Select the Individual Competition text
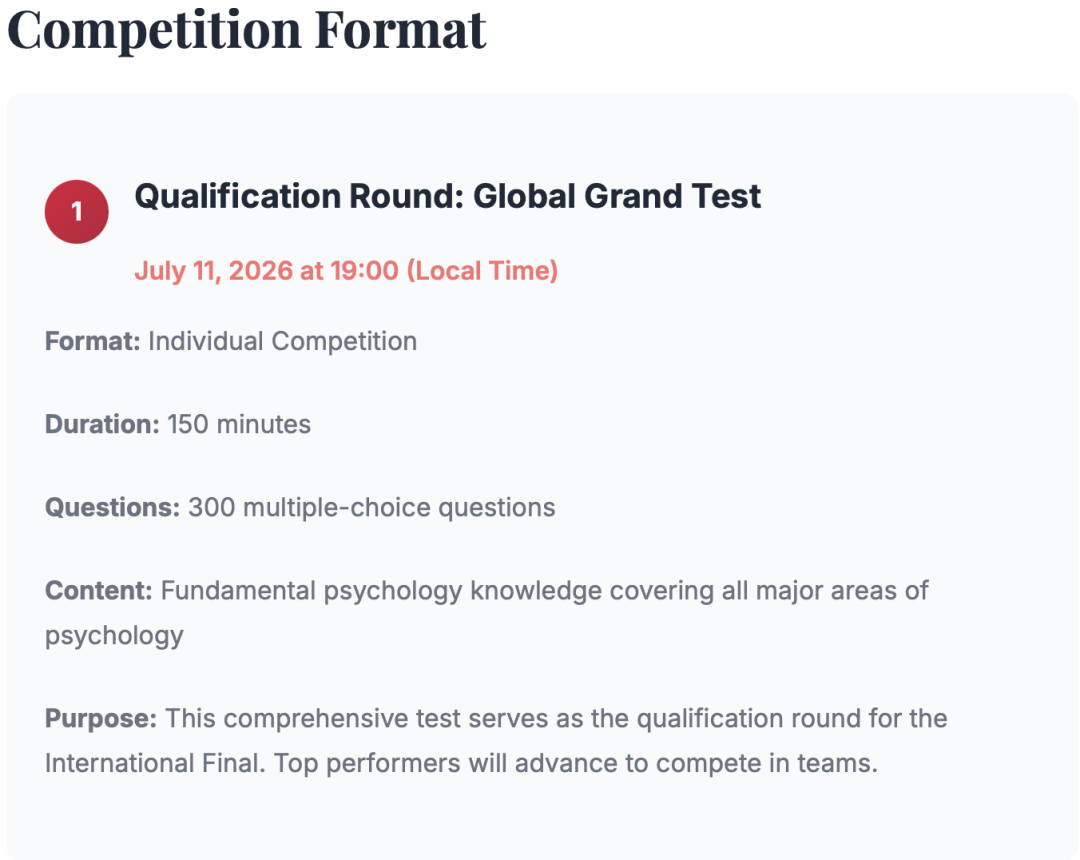 pos(282,342)
